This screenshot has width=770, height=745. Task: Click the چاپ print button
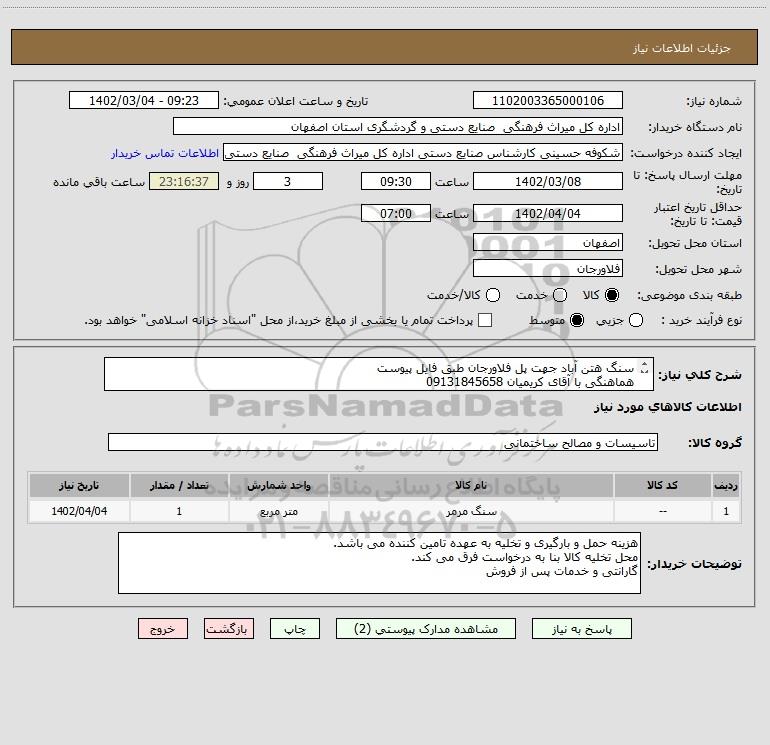(x=295, y=629)
